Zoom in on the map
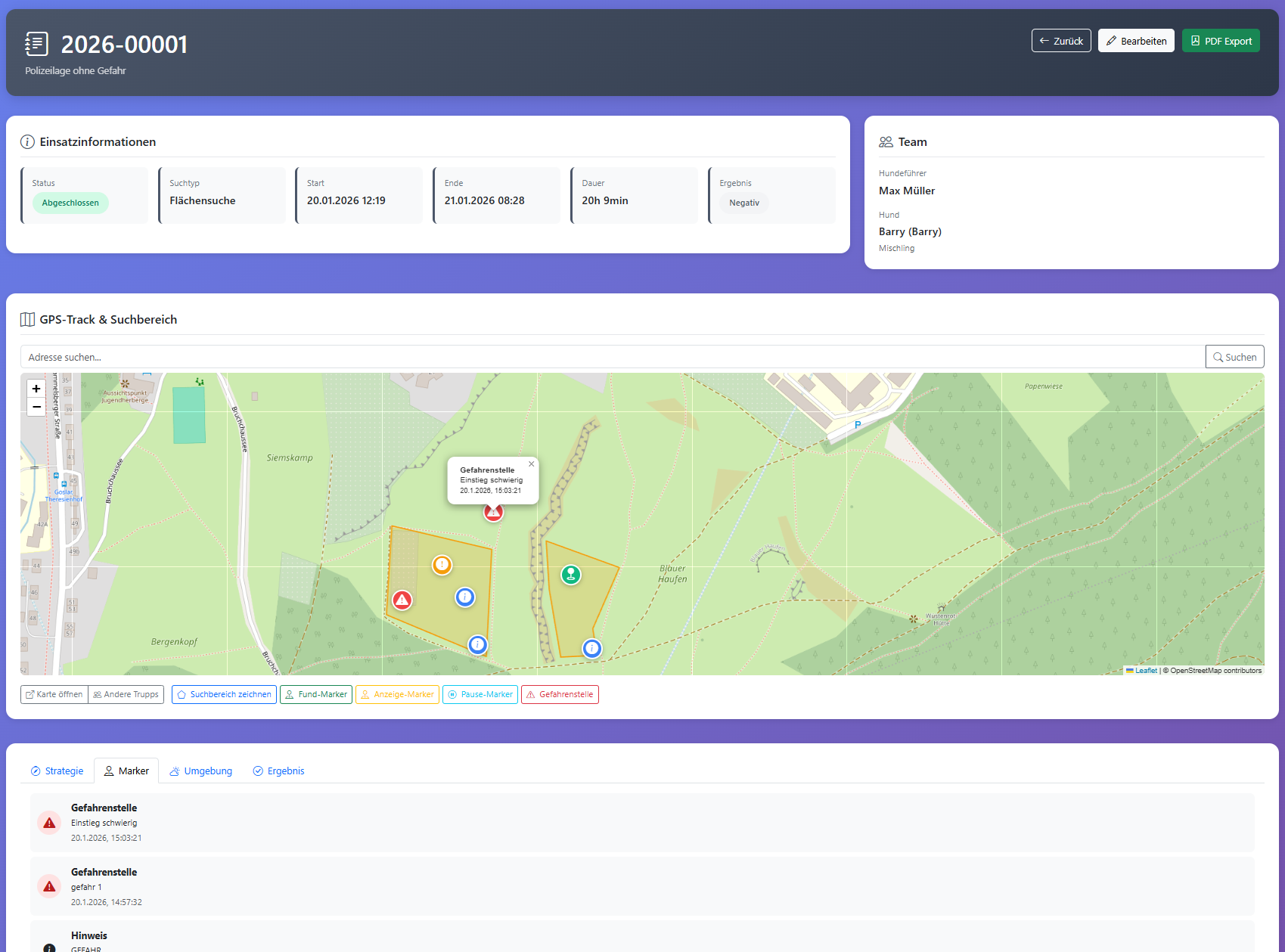Image resolution: width=1285 pixels, height=952 pixels. [36, 389]
